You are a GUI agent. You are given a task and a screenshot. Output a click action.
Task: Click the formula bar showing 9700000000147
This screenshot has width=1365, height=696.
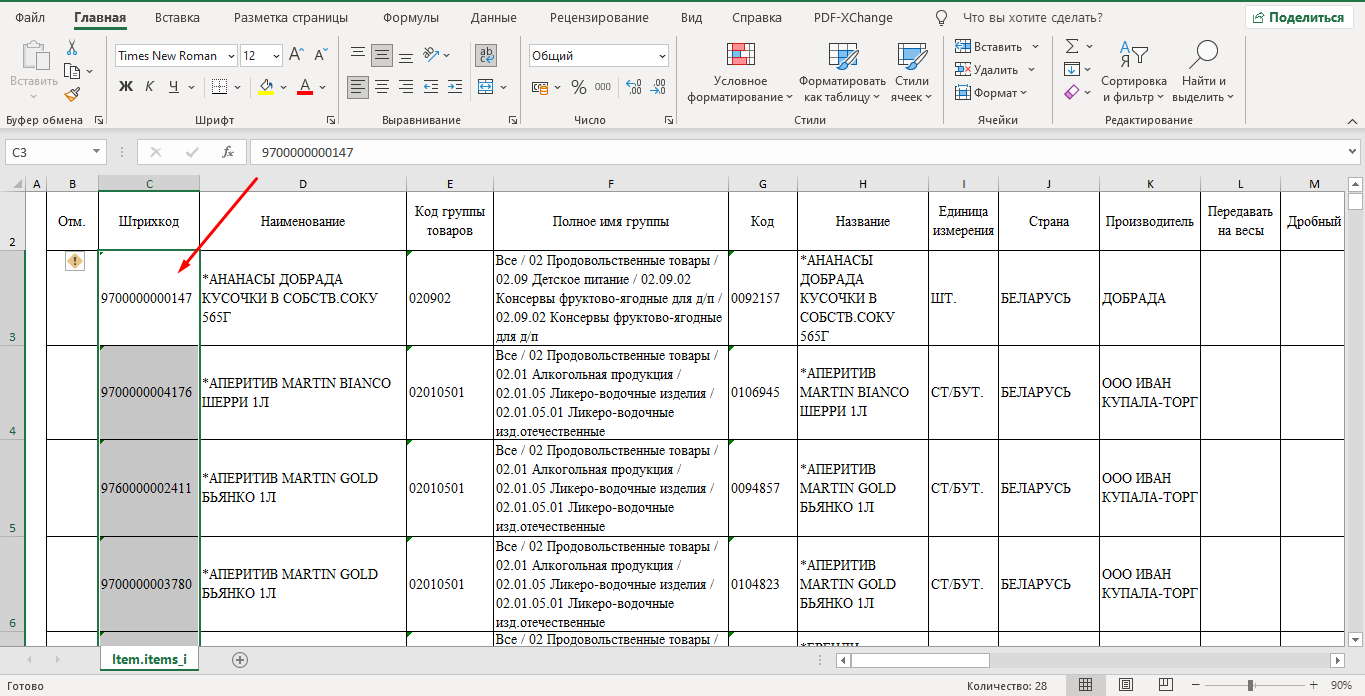click(x=800, y=152)
